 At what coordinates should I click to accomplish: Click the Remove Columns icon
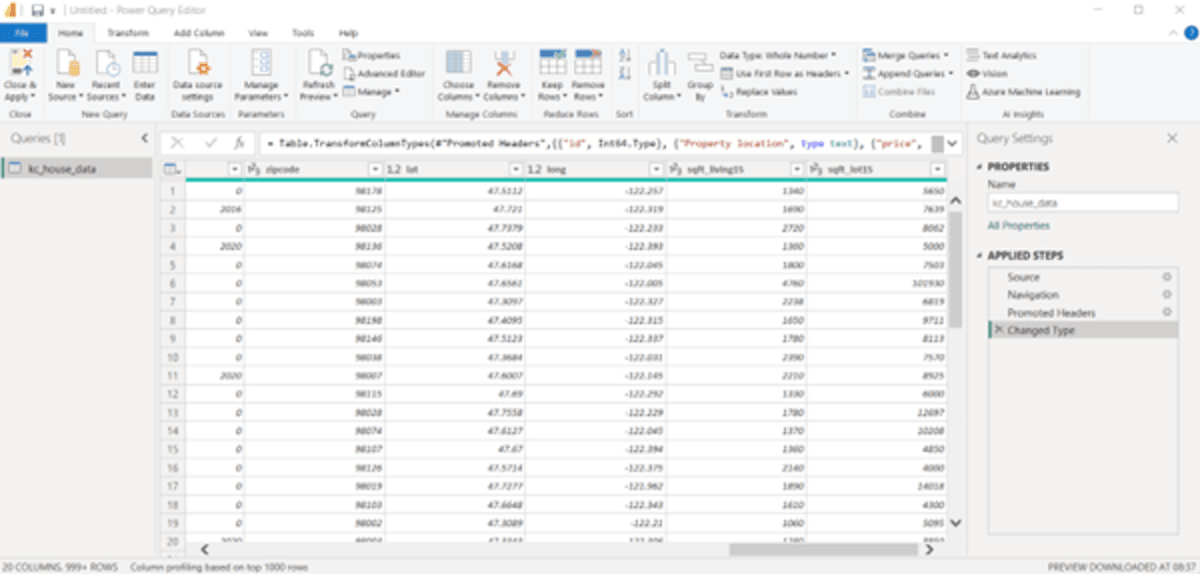[x=503, y=63]
